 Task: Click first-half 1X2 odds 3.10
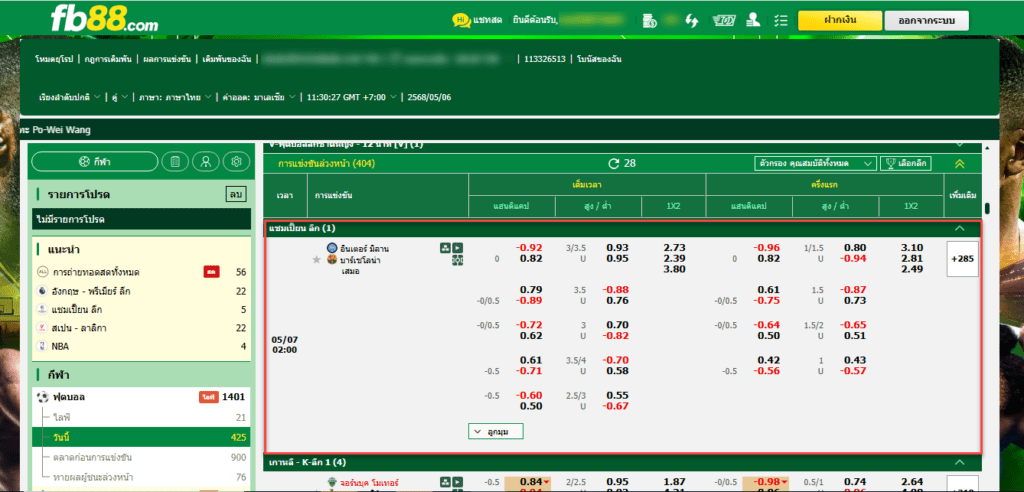pyautogui.click(x=912, y=248)
